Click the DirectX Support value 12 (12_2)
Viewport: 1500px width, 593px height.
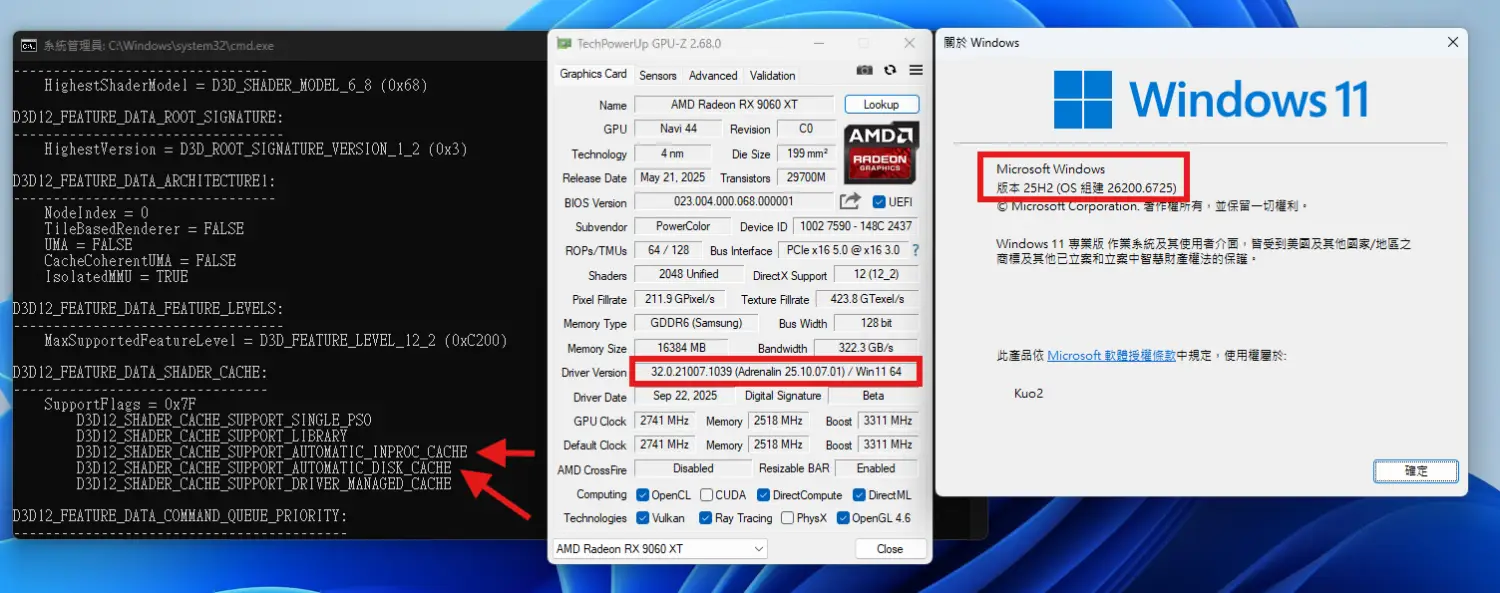point(876,274)
